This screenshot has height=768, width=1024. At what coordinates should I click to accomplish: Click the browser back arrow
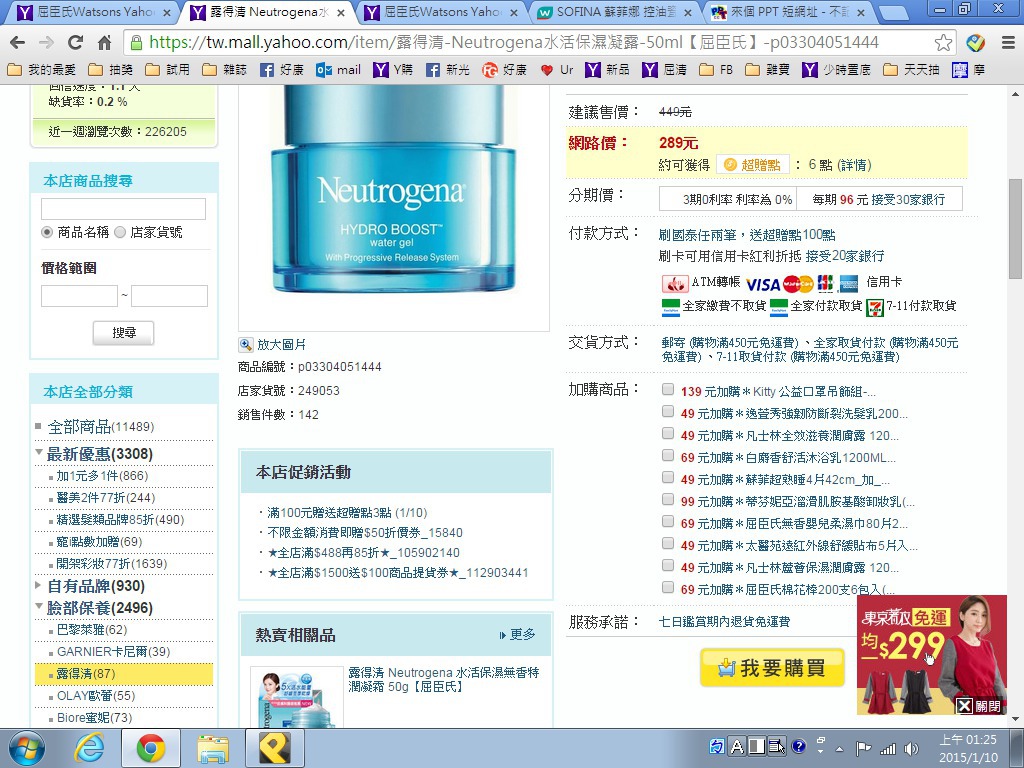tap(18, 43)
